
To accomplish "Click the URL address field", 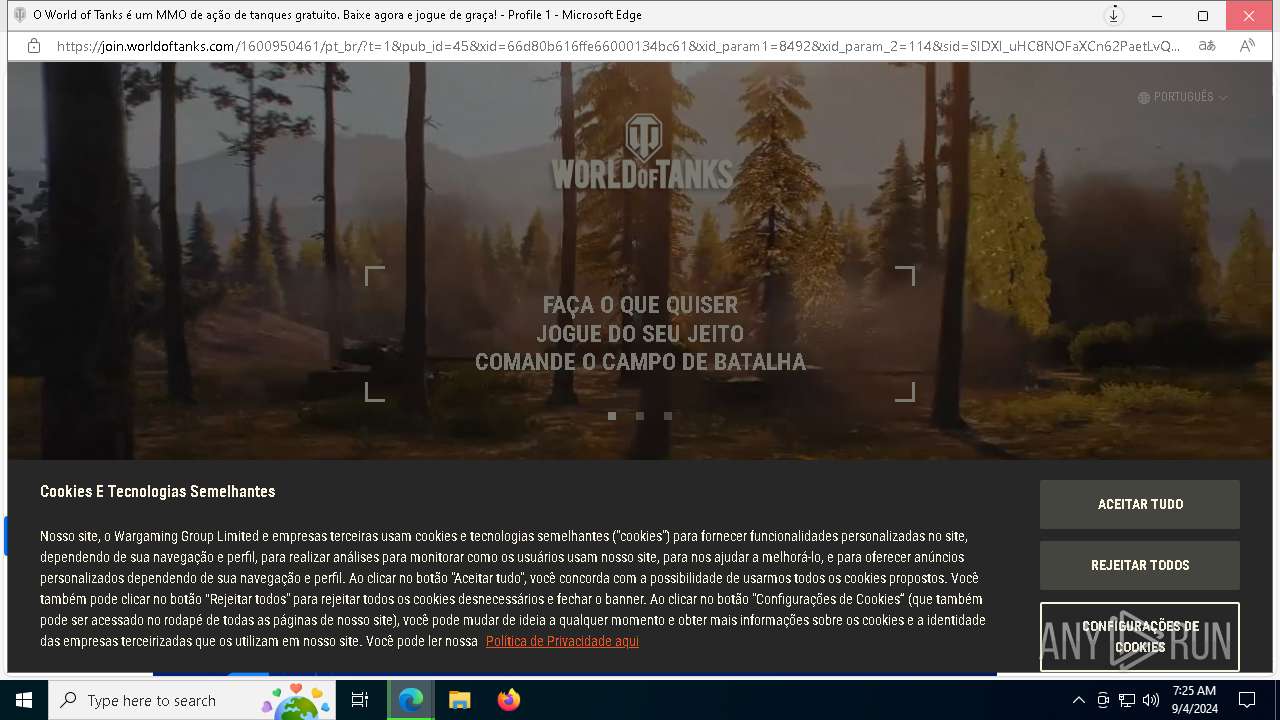I will (618, 46).
